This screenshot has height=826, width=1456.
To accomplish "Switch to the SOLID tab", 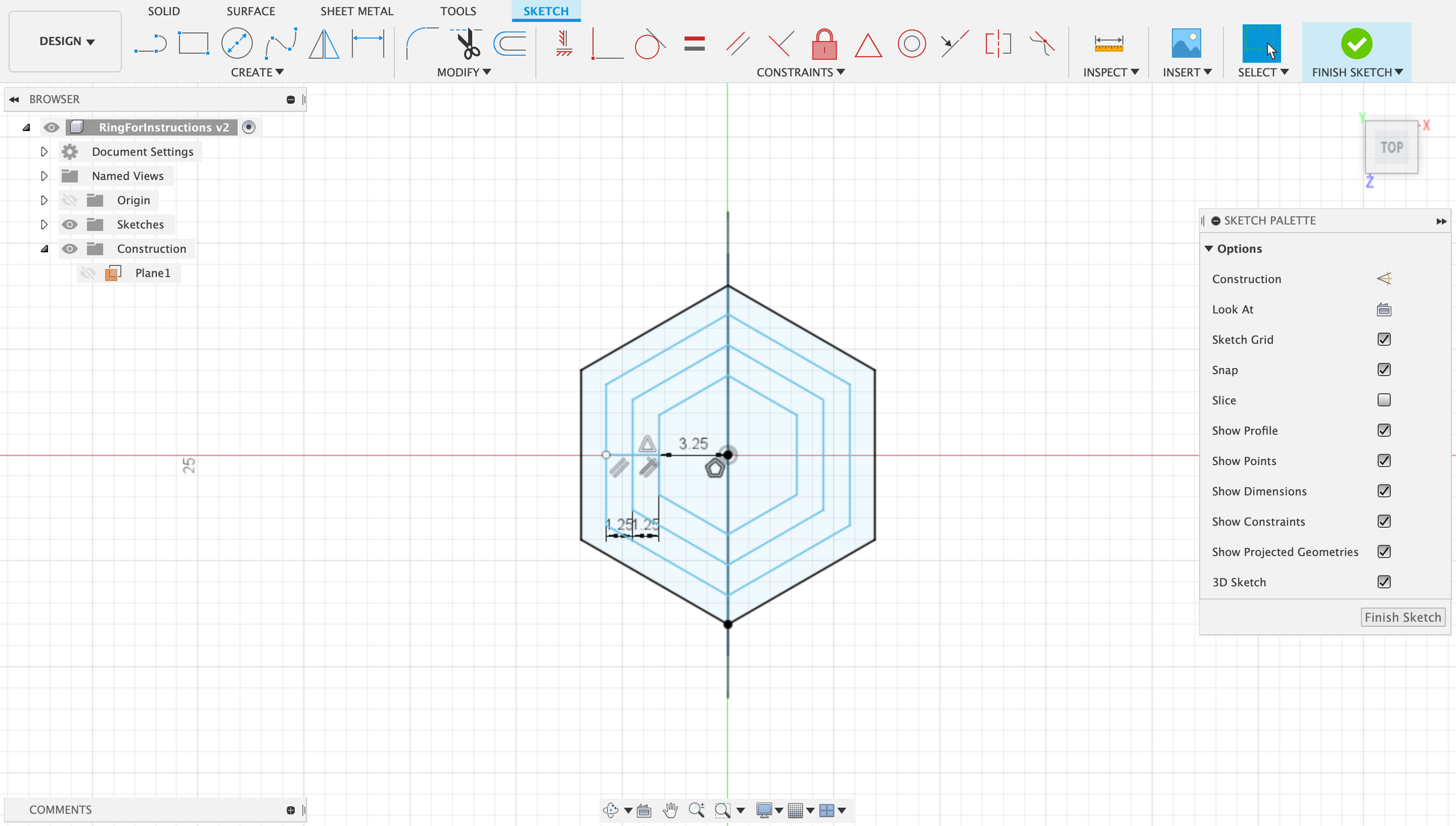I will pyautogui.click(x=163, y=11).
